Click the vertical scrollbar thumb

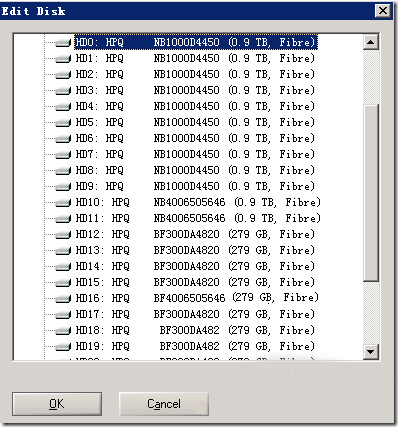tap(371, 193)
